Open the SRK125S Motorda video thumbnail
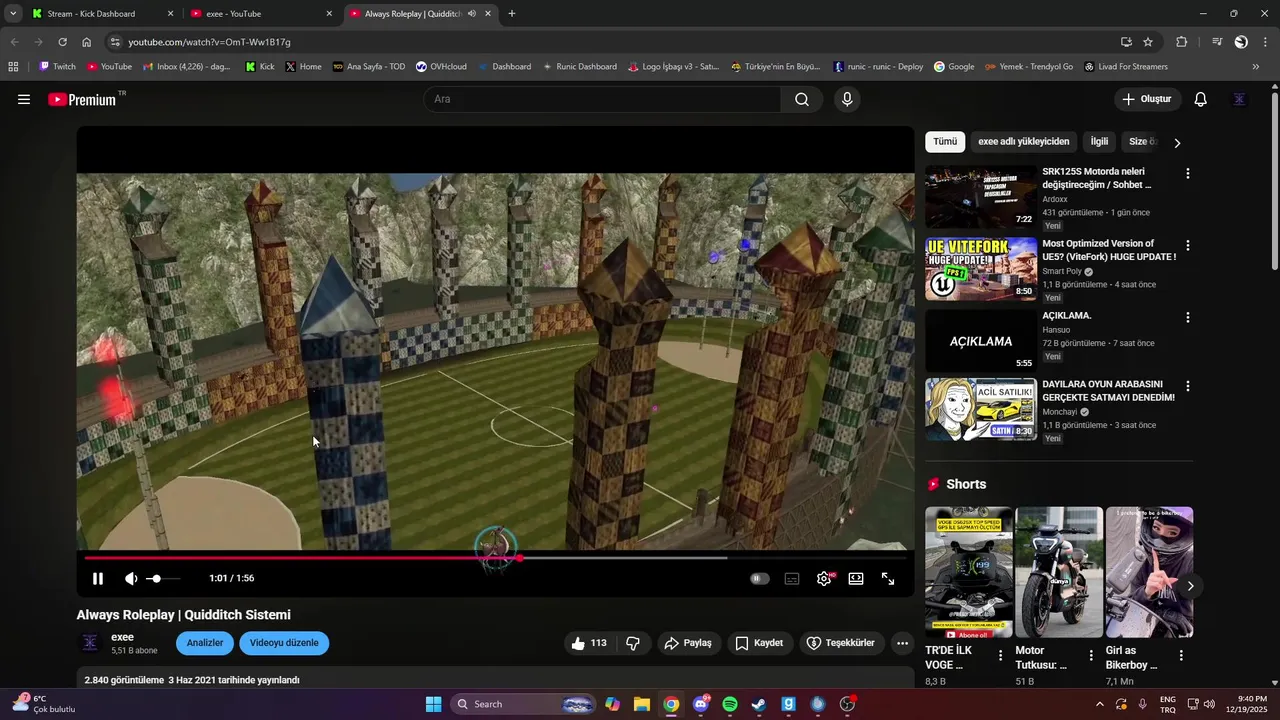 (981, 197)
